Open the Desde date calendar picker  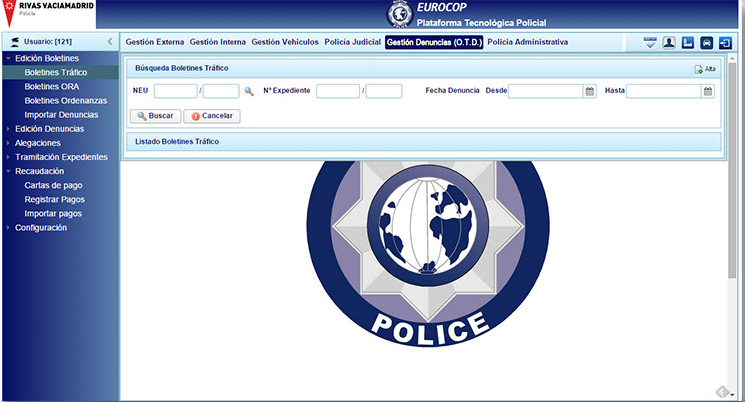pos(590,91)
